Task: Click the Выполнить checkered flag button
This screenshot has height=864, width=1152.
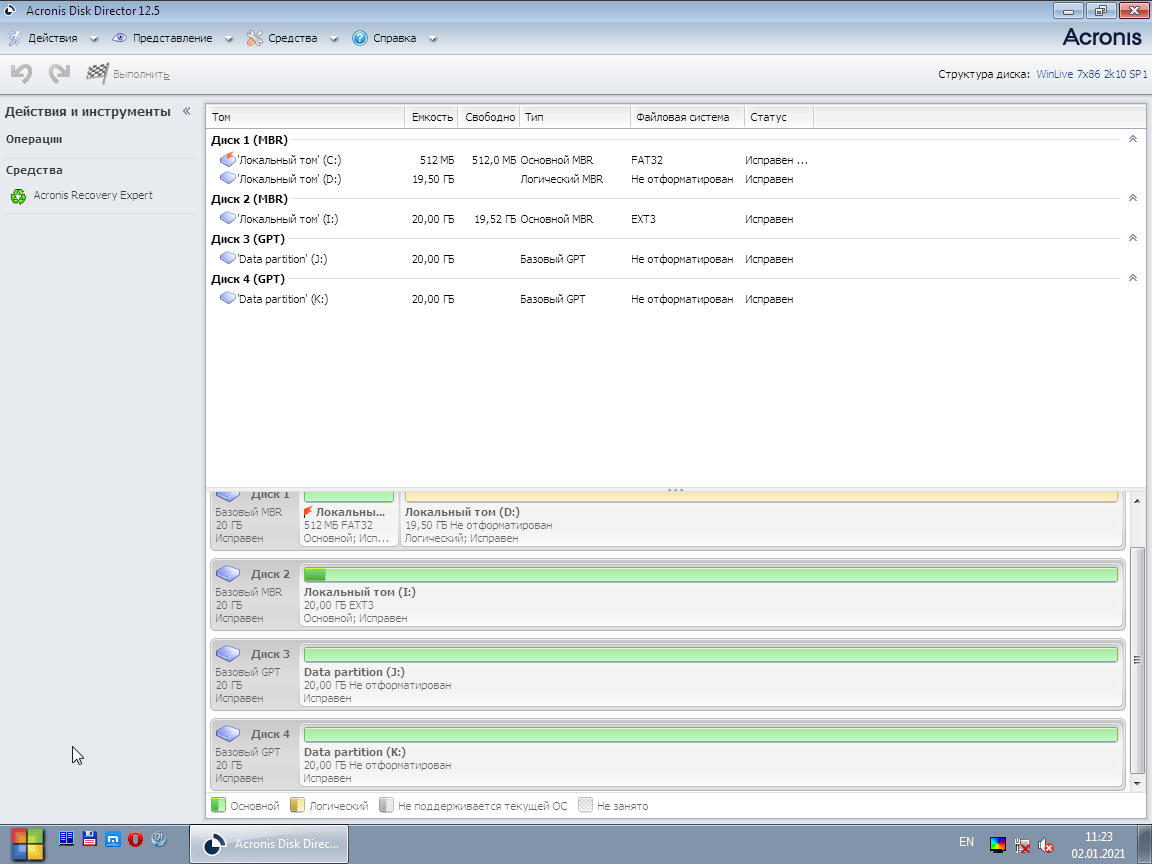Action: 128,73
